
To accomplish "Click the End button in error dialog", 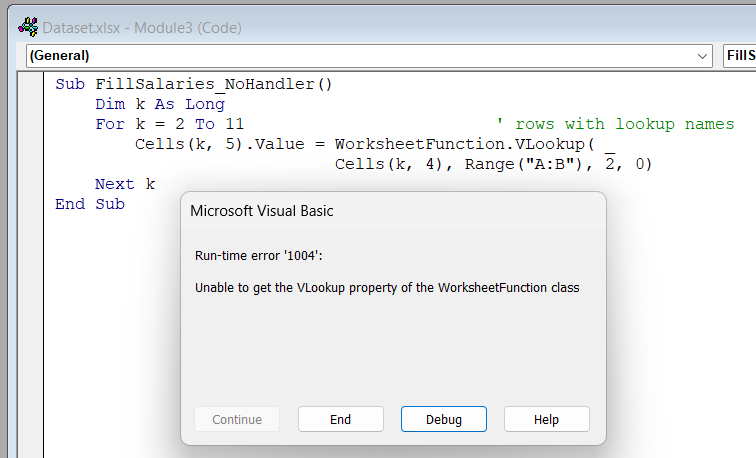I will coord(340,419).
